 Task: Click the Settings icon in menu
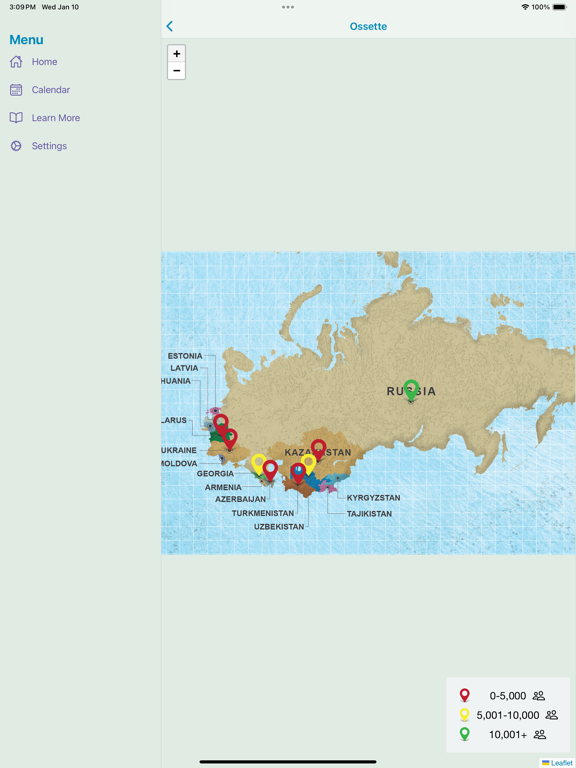click(x=16, y=146)
